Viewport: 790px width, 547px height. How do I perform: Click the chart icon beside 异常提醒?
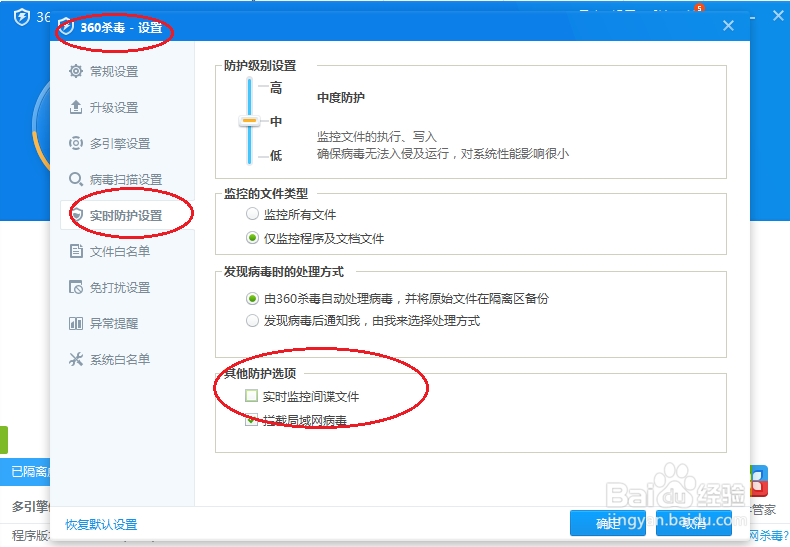tap(76, 323)
